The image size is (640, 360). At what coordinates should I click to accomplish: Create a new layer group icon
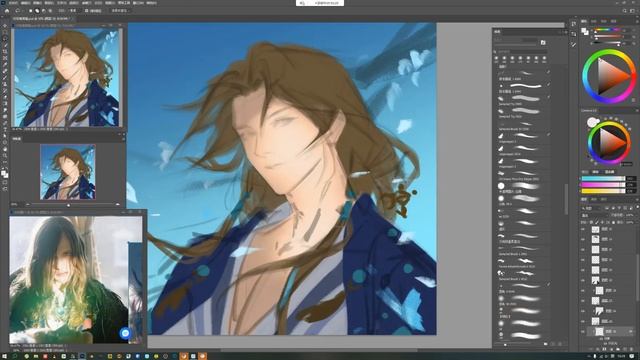click(x=617, y=349)
